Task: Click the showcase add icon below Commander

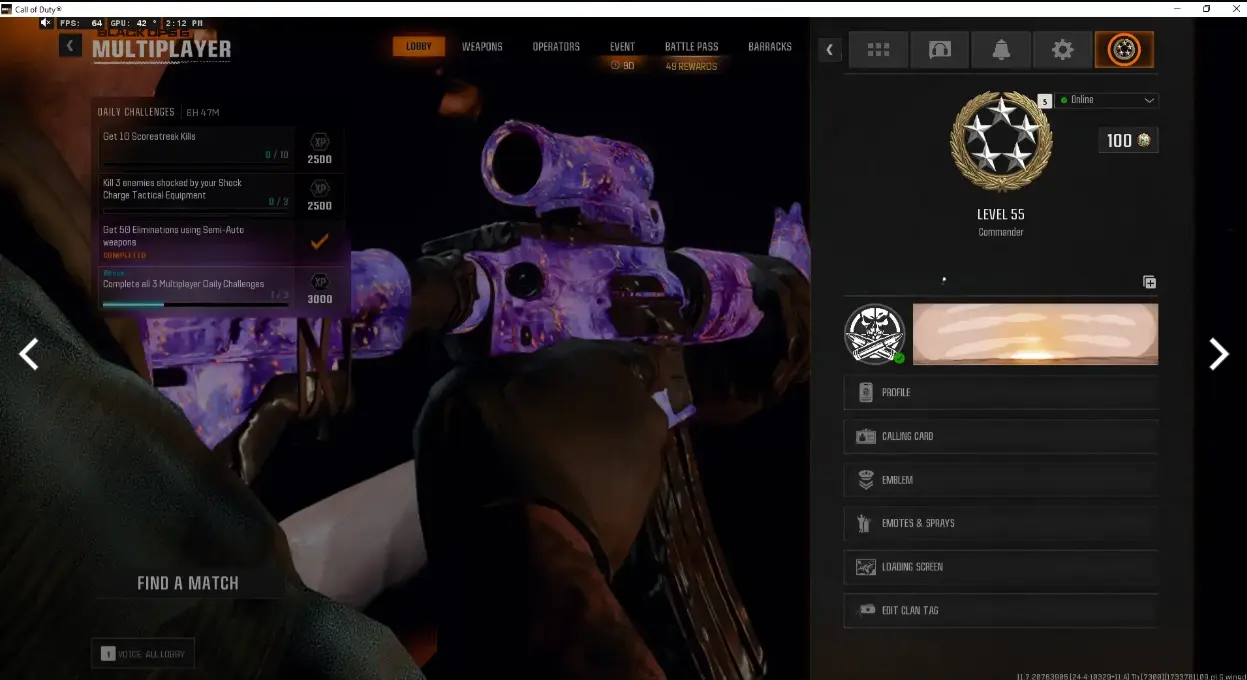Action: [1149, 282]
